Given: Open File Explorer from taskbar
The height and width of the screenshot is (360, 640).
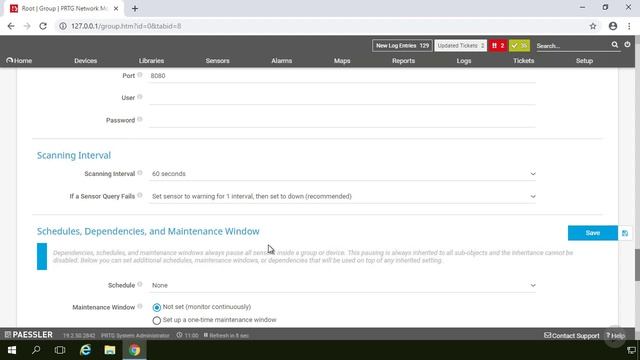Looking at the screenshot, I should (x=110, y=350).
